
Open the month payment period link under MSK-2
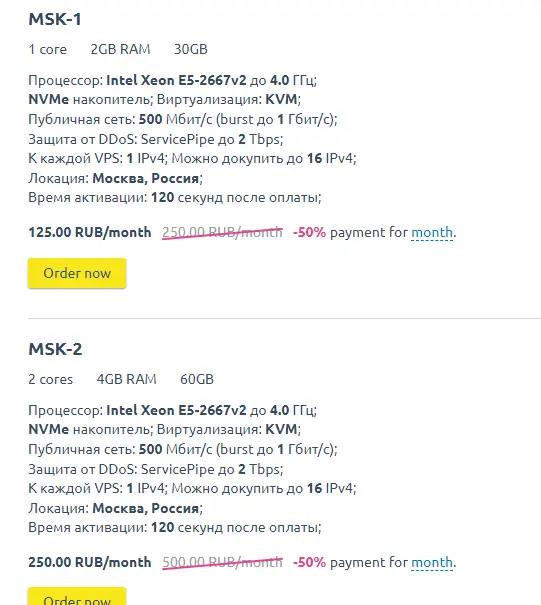click(432, 562)
